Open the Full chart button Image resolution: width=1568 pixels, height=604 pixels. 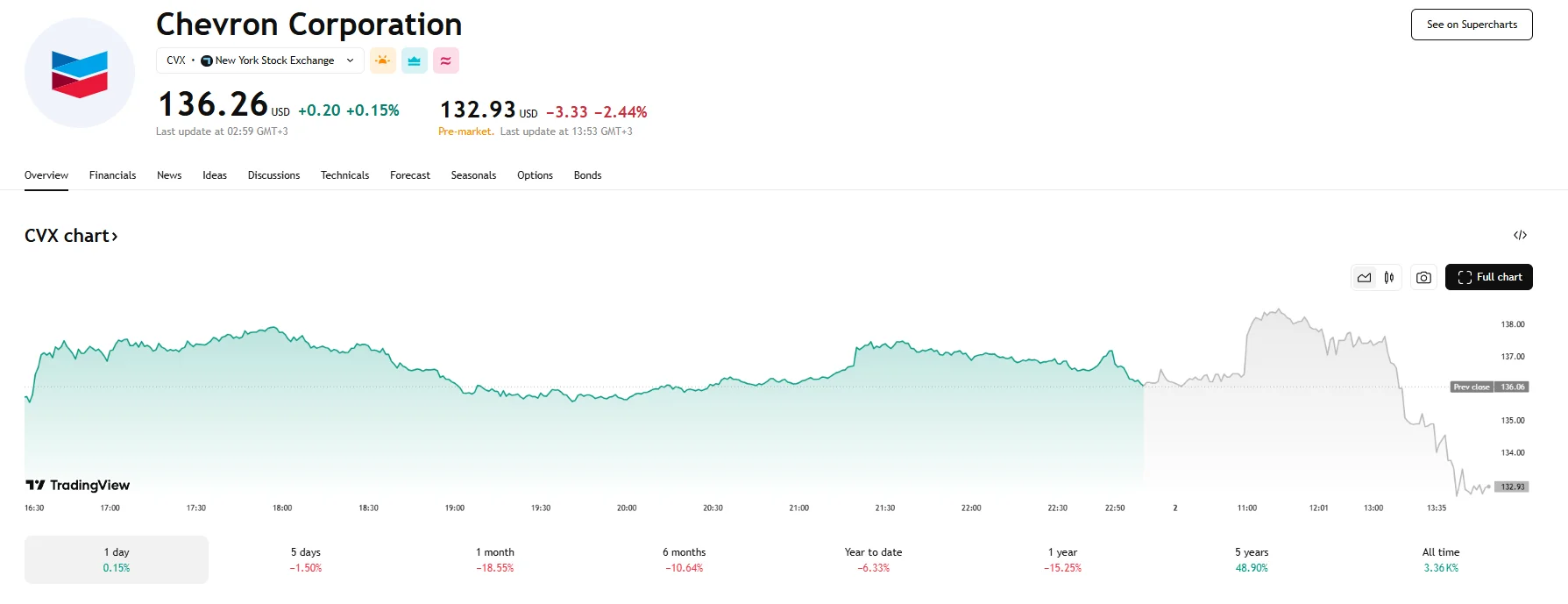click(x=1488, y=277)
